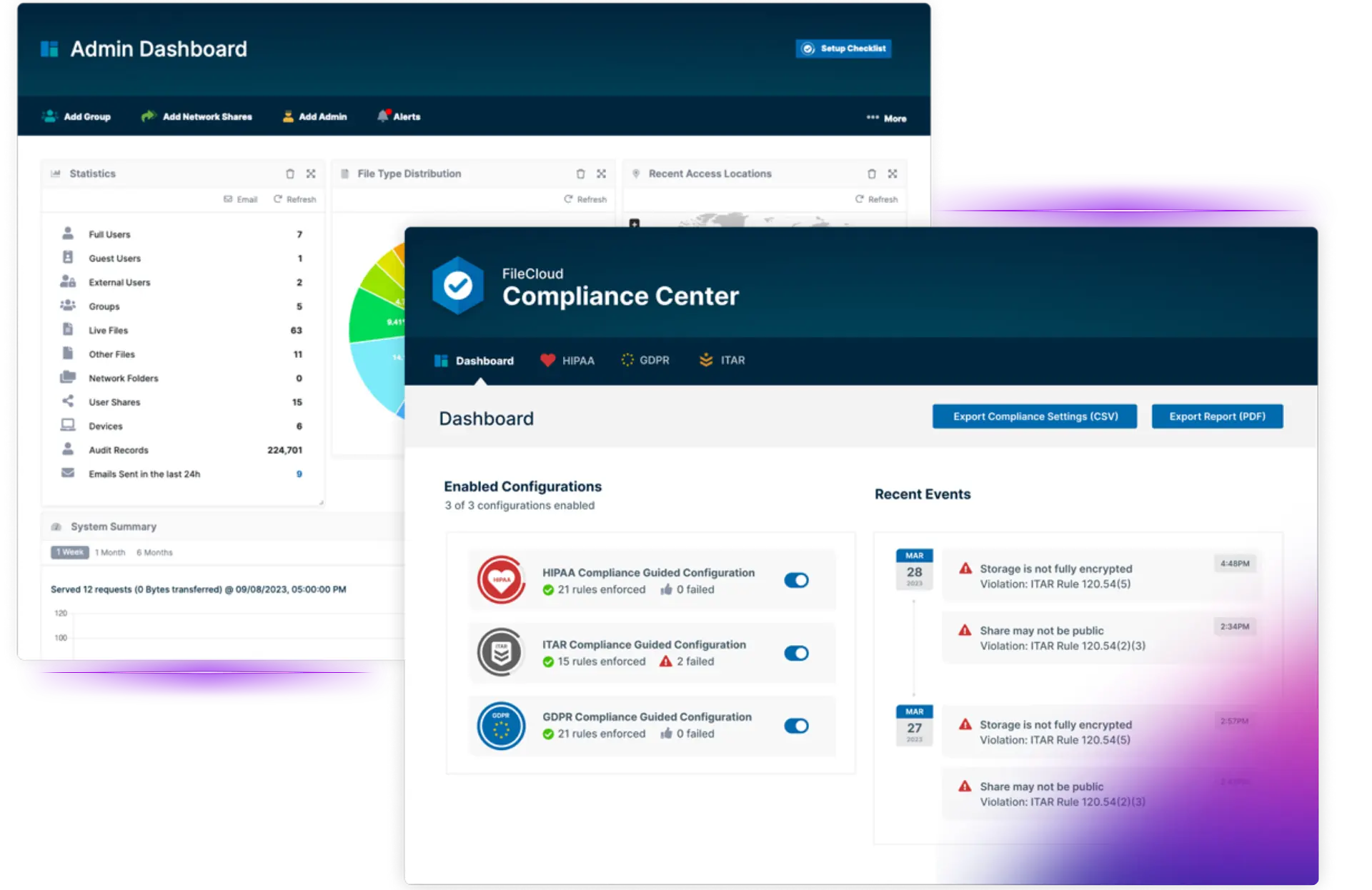1372x890 pixels.
Task: Click Email in the Statistics widget
Action: 240,199
